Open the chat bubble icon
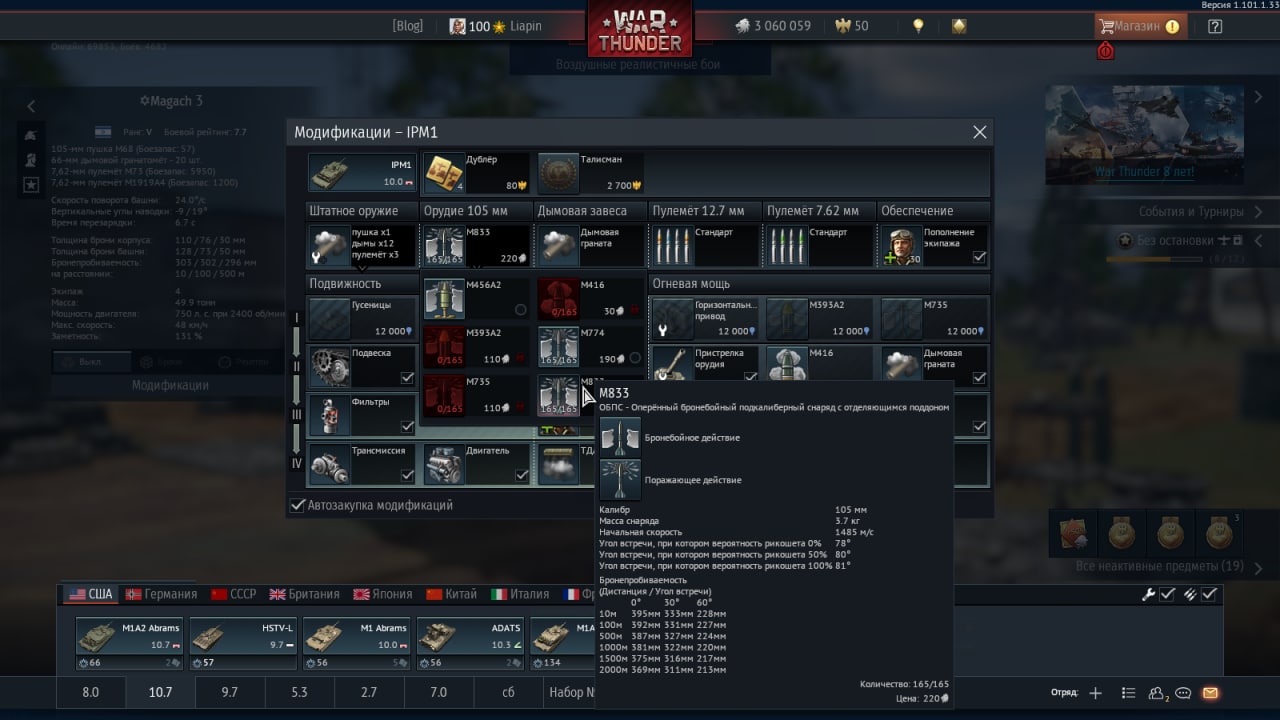Viewport: 1280px width, 720px height. click(x=1183, y=692)
